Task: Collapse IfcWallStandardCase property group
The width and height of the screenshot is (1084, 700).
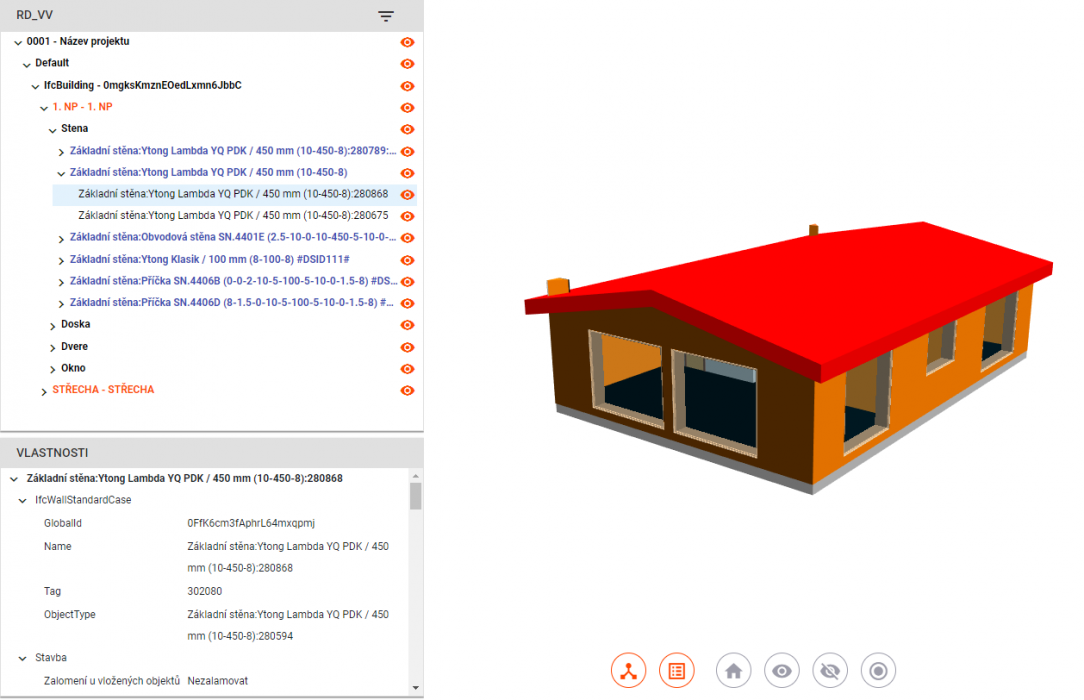Action: point(22,500)
